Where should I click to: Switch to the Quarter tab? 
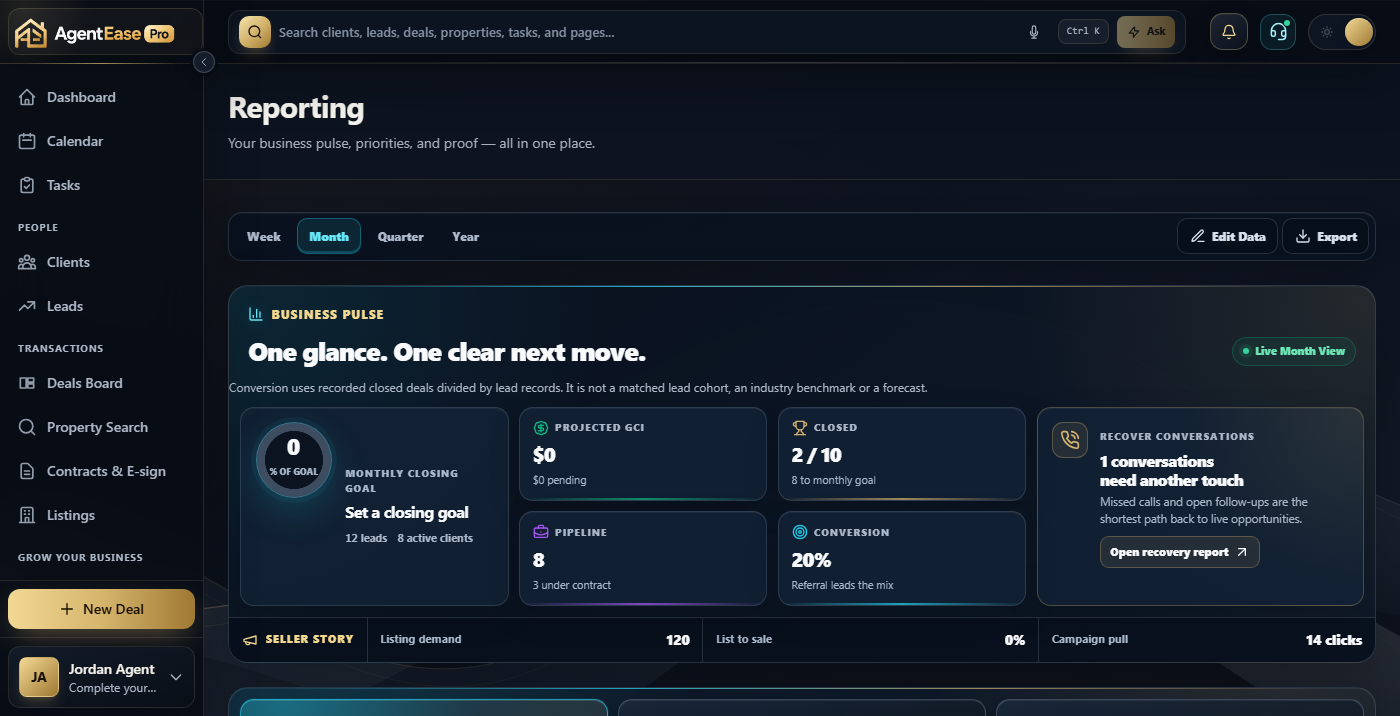coord(400,236)
